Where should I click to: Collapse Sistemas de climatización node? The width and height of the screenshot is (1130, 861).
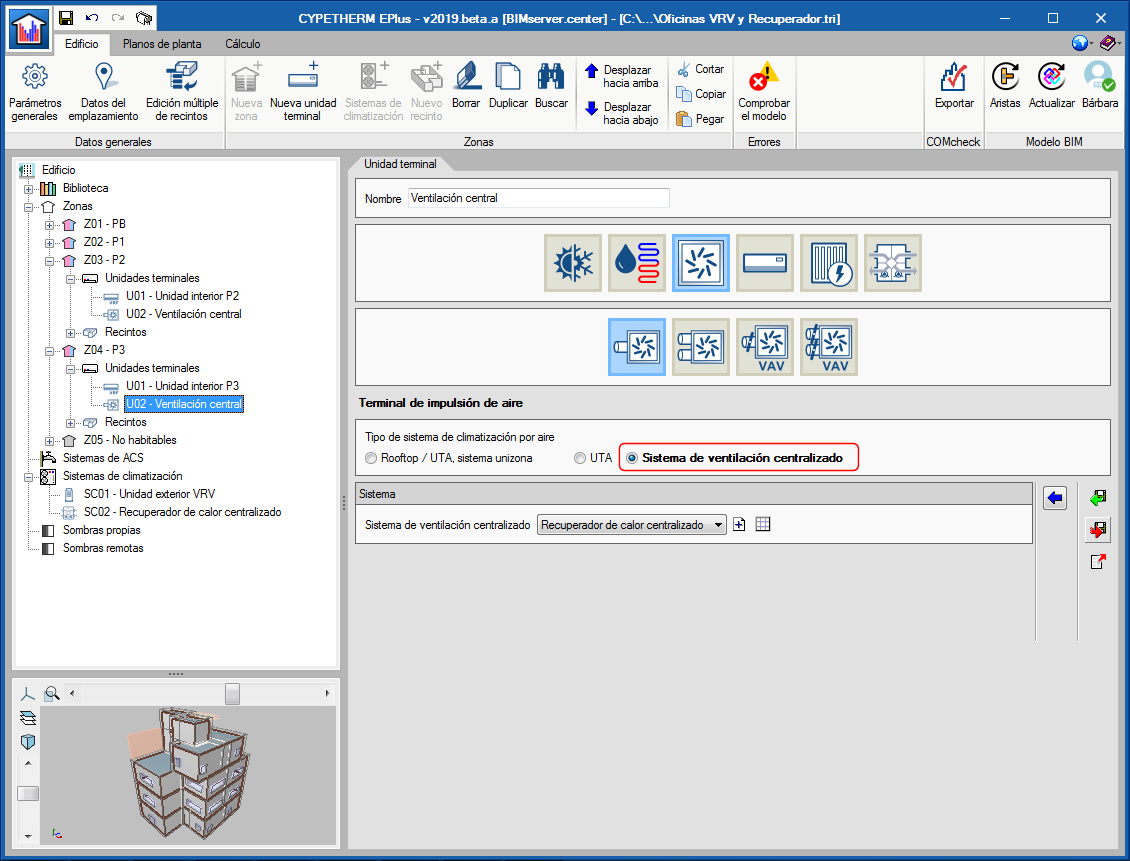[29, 477]
